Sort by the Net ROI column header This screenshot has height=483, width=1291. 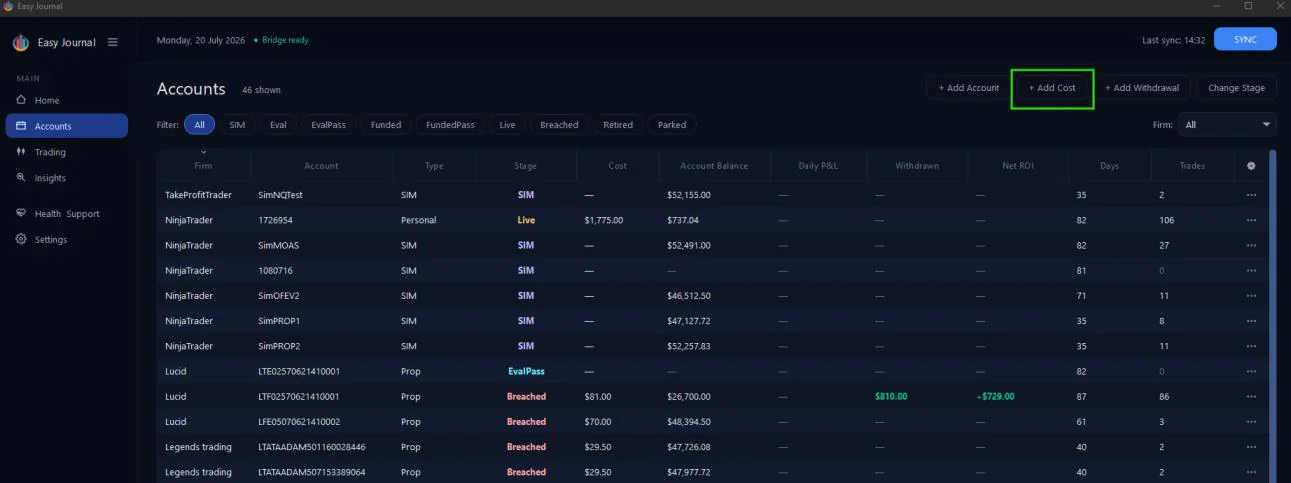[1017, 166]
